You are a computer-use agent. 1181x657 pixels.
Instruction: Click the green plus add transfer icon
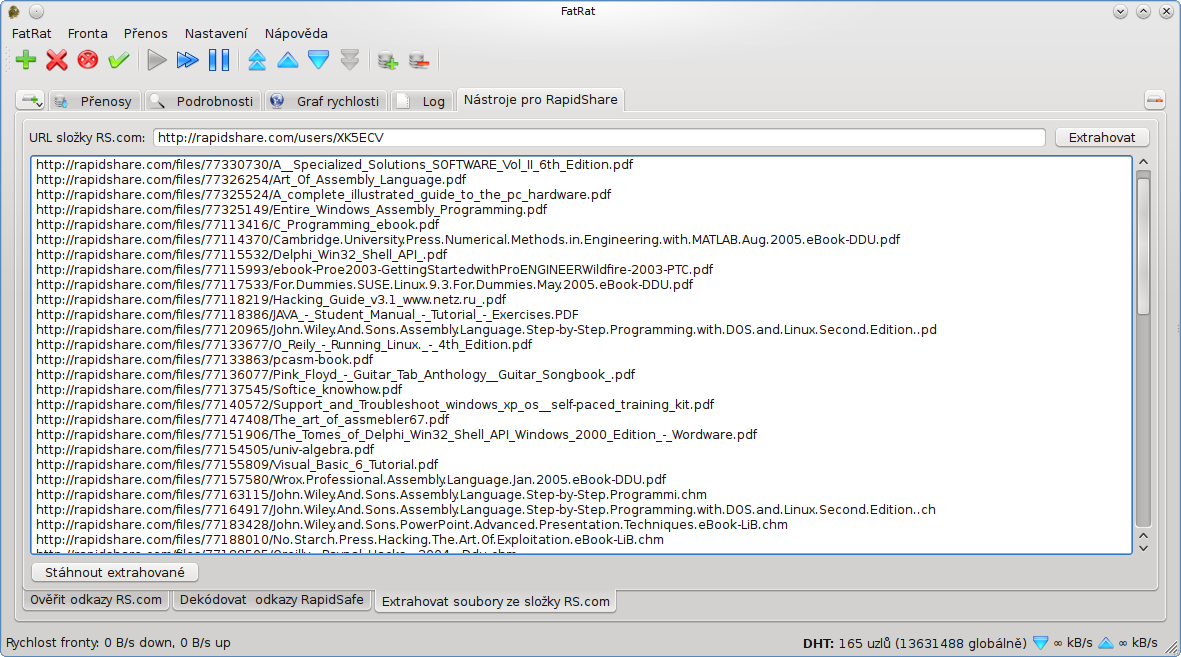[26, 60]
